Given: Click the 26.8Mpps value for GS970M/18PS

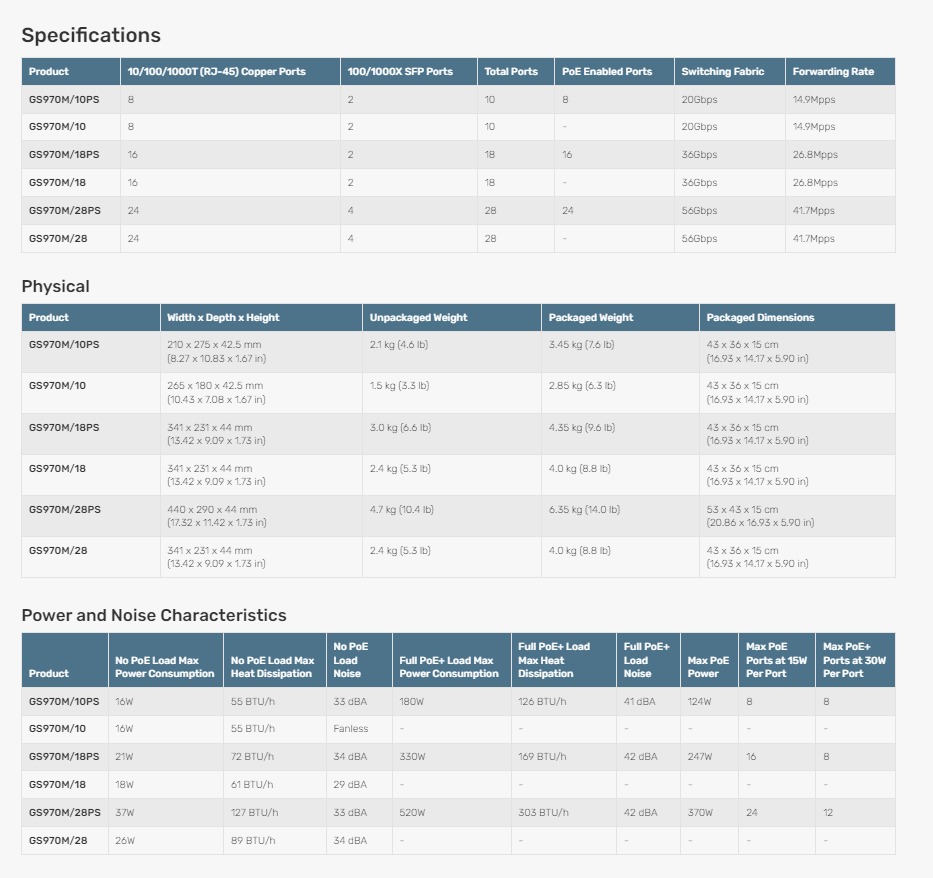Looking at the screenshot, I should tap(815, 155).
